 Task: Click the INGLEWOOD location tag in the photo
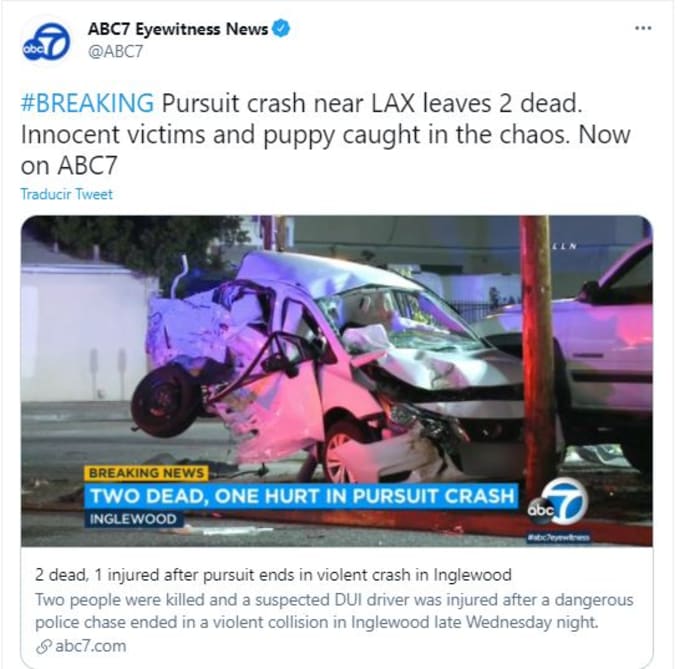(133, 519)
